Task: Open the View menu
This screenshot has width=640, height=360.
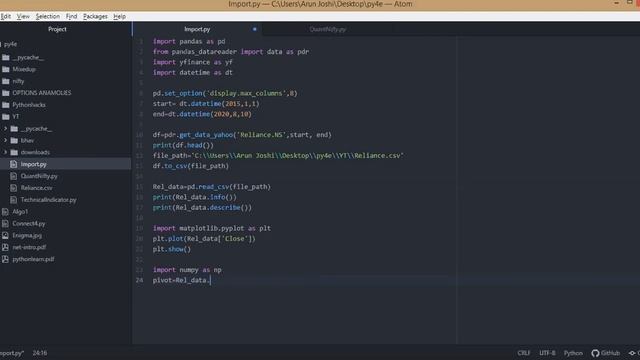Action: pos(23,16)
